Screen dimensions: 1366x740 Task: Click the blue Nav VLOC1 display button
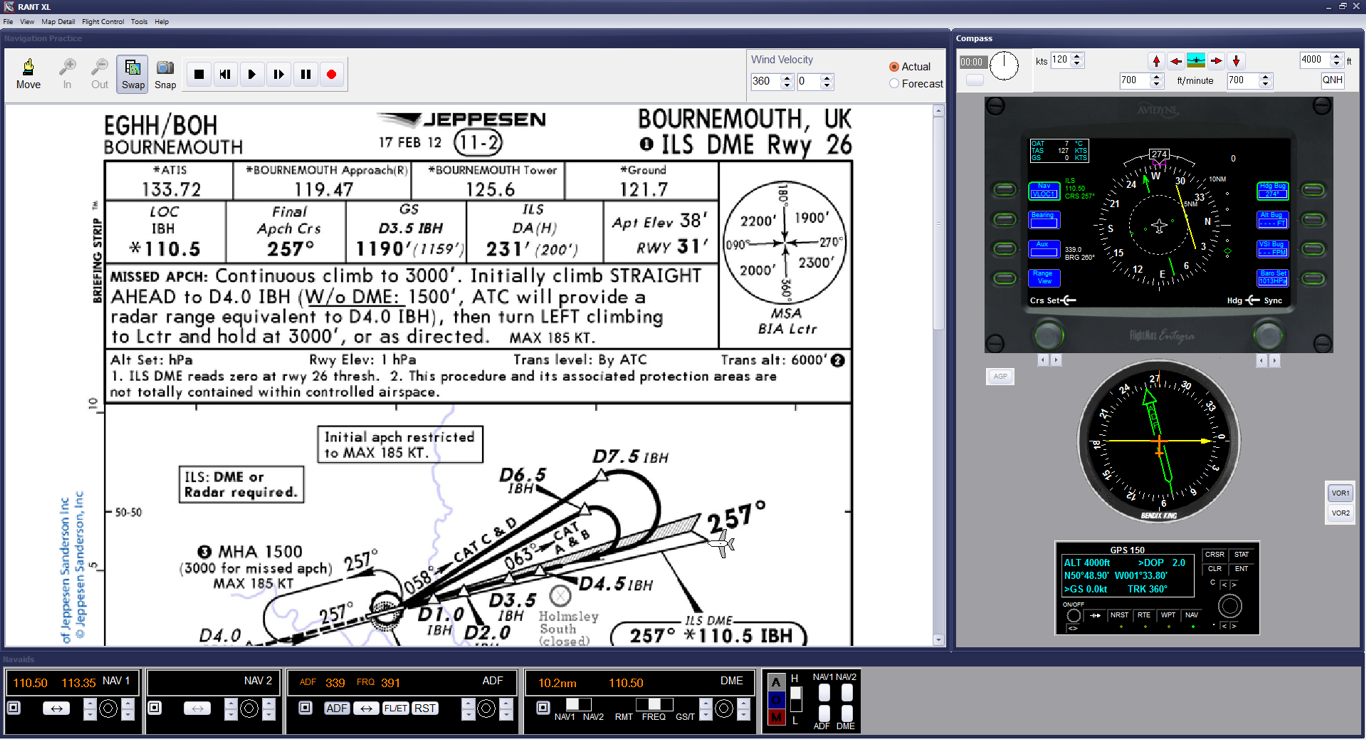point(1044,190)
